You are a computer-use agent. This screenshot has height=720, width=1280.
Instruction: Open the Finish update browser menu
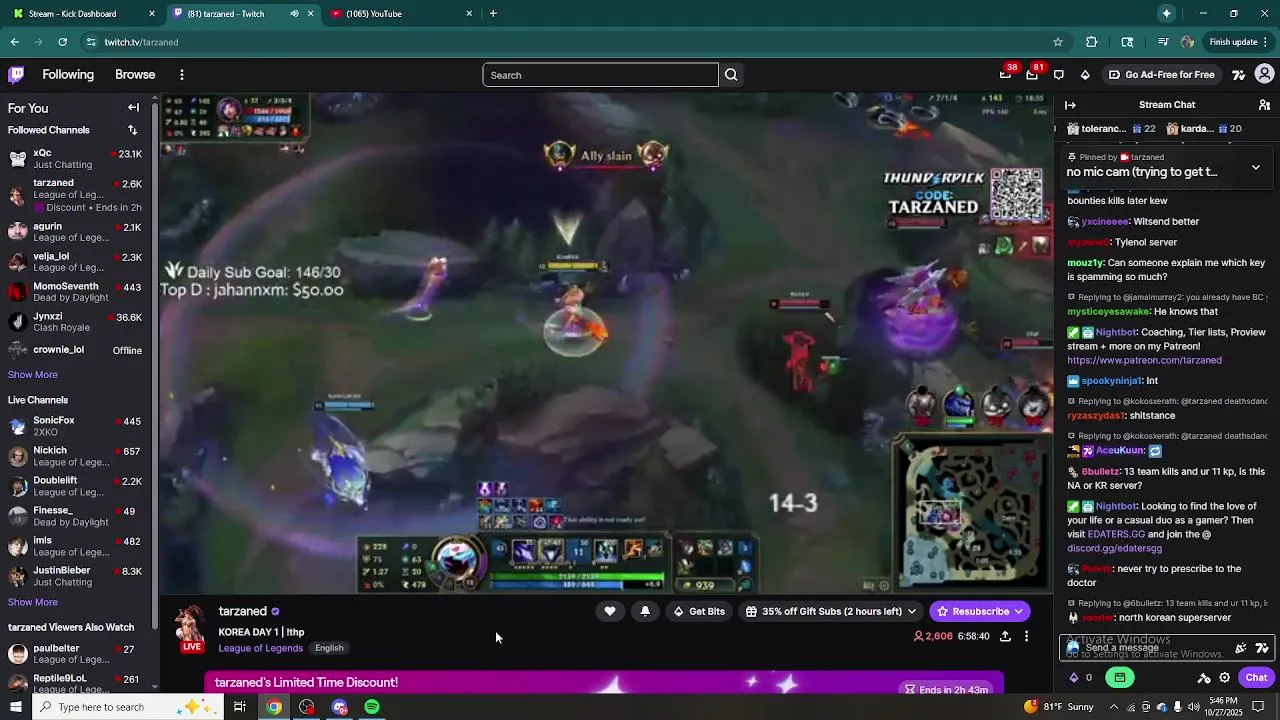pyautogui.click(x=1238, y=42)
